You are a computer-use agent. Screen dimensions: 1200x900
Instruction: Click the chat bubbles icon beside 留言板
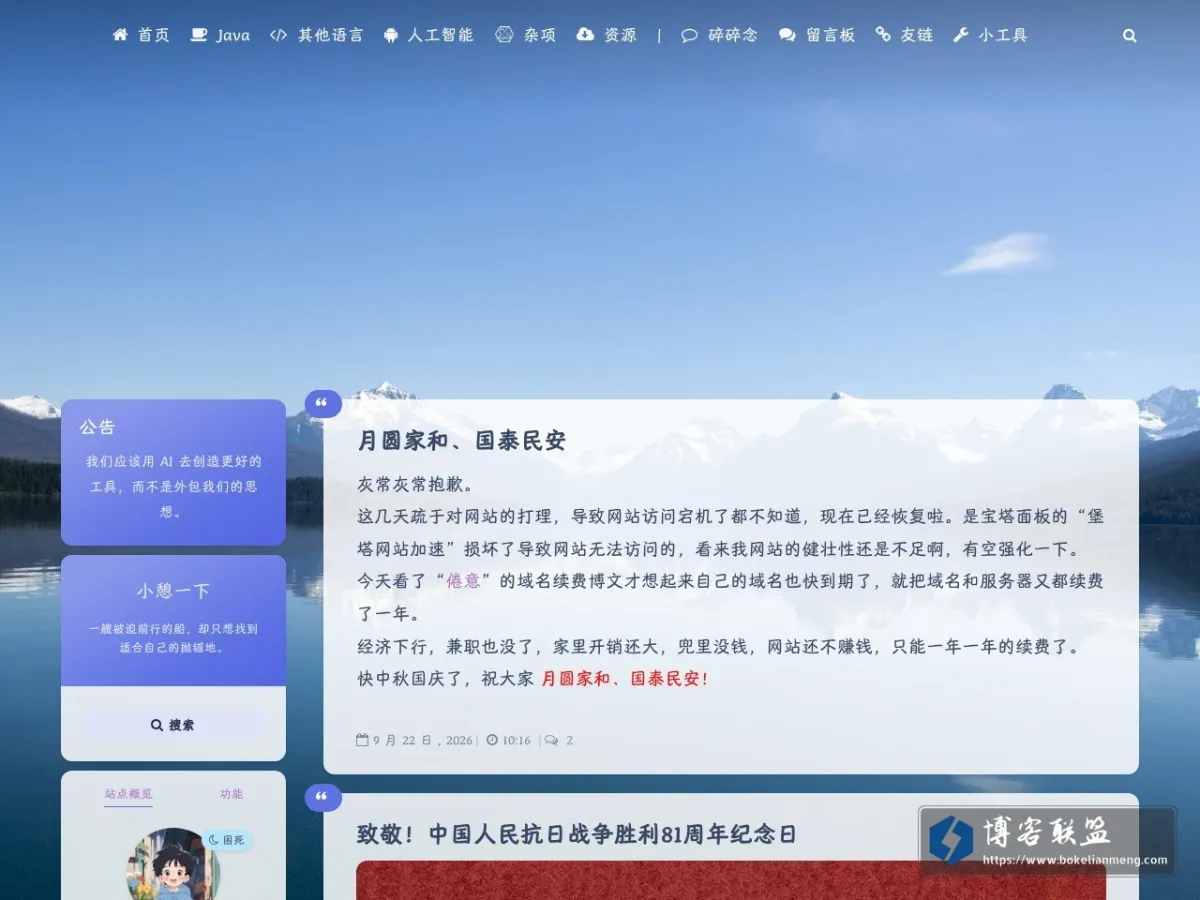click(787, 35)
